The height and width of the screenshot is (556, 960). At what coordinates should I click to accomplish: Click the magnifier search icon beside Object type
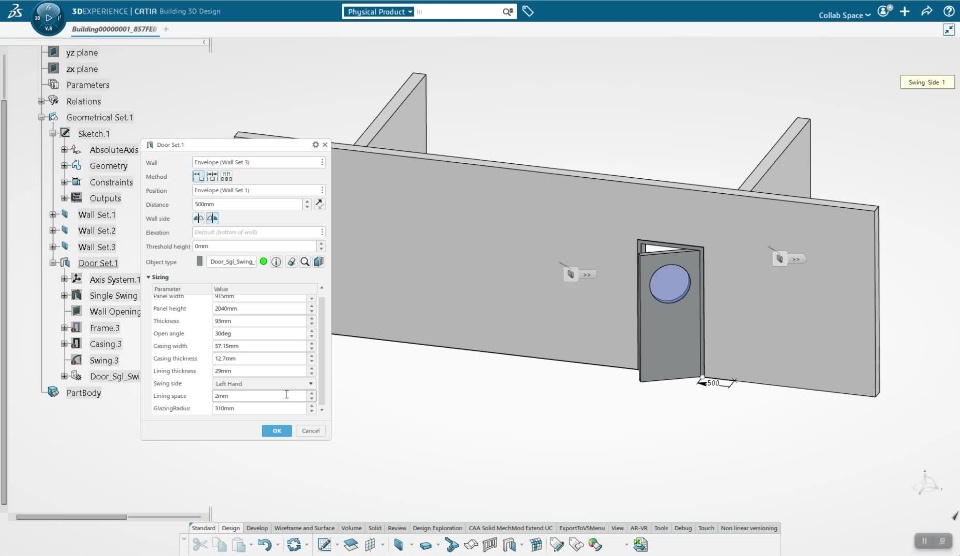pos(305,261)
